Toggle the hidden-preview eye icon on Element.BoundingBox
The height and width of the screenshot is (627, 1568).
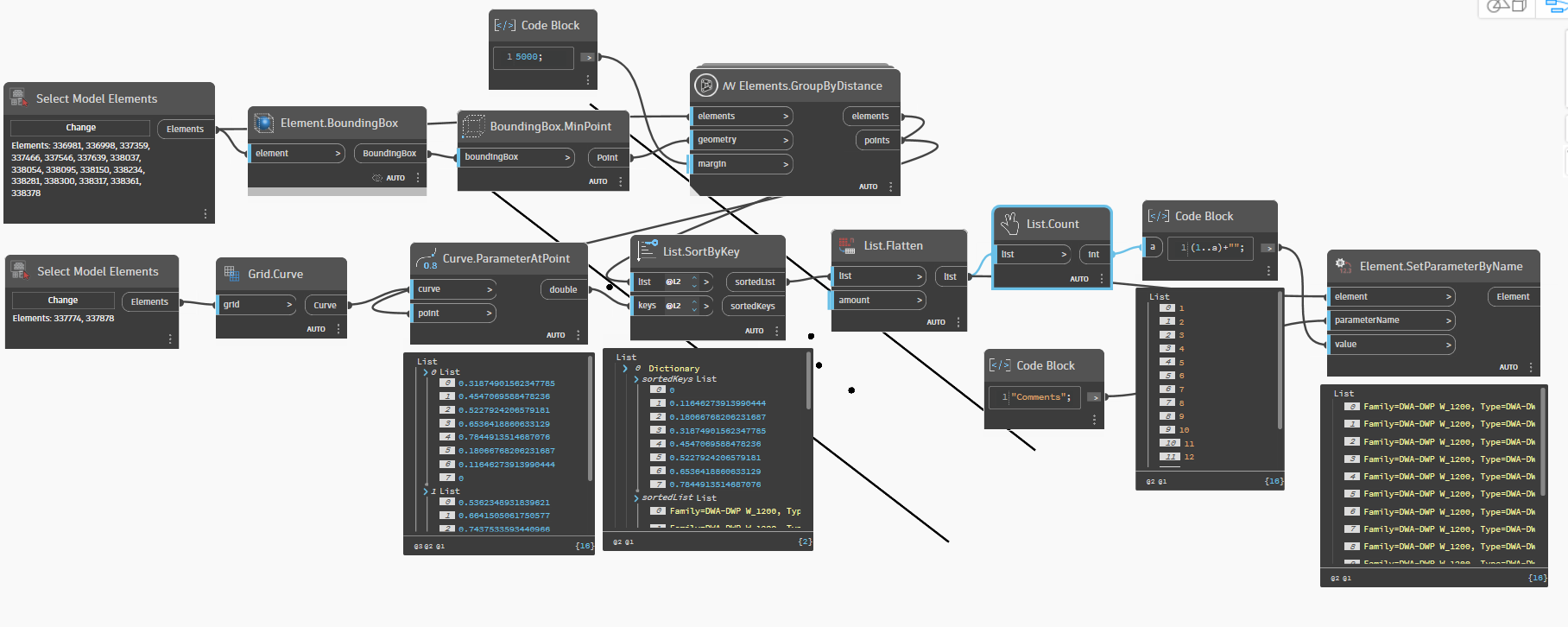point(377,178)
